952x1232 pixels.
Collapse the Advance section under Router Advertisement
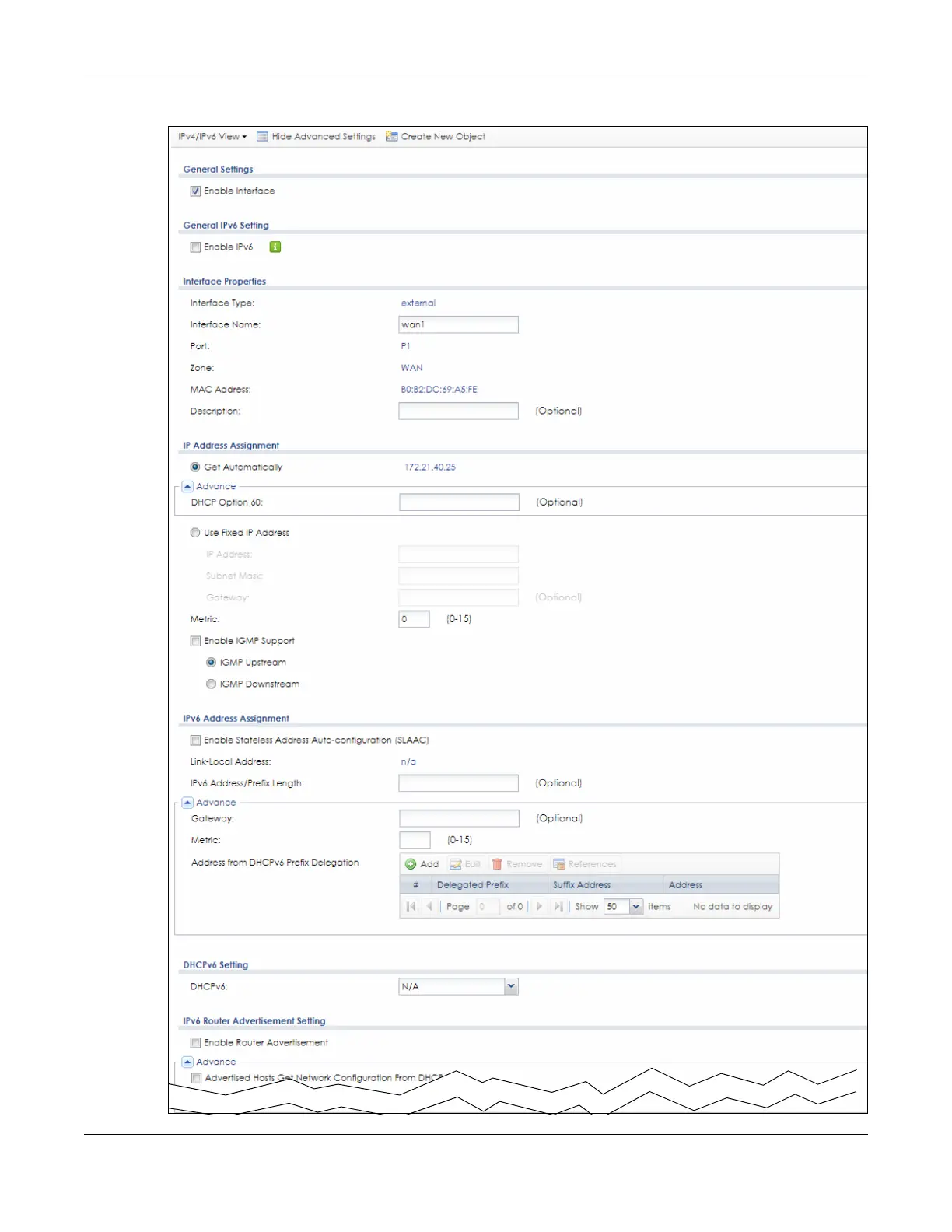[x=187, y=1062]
